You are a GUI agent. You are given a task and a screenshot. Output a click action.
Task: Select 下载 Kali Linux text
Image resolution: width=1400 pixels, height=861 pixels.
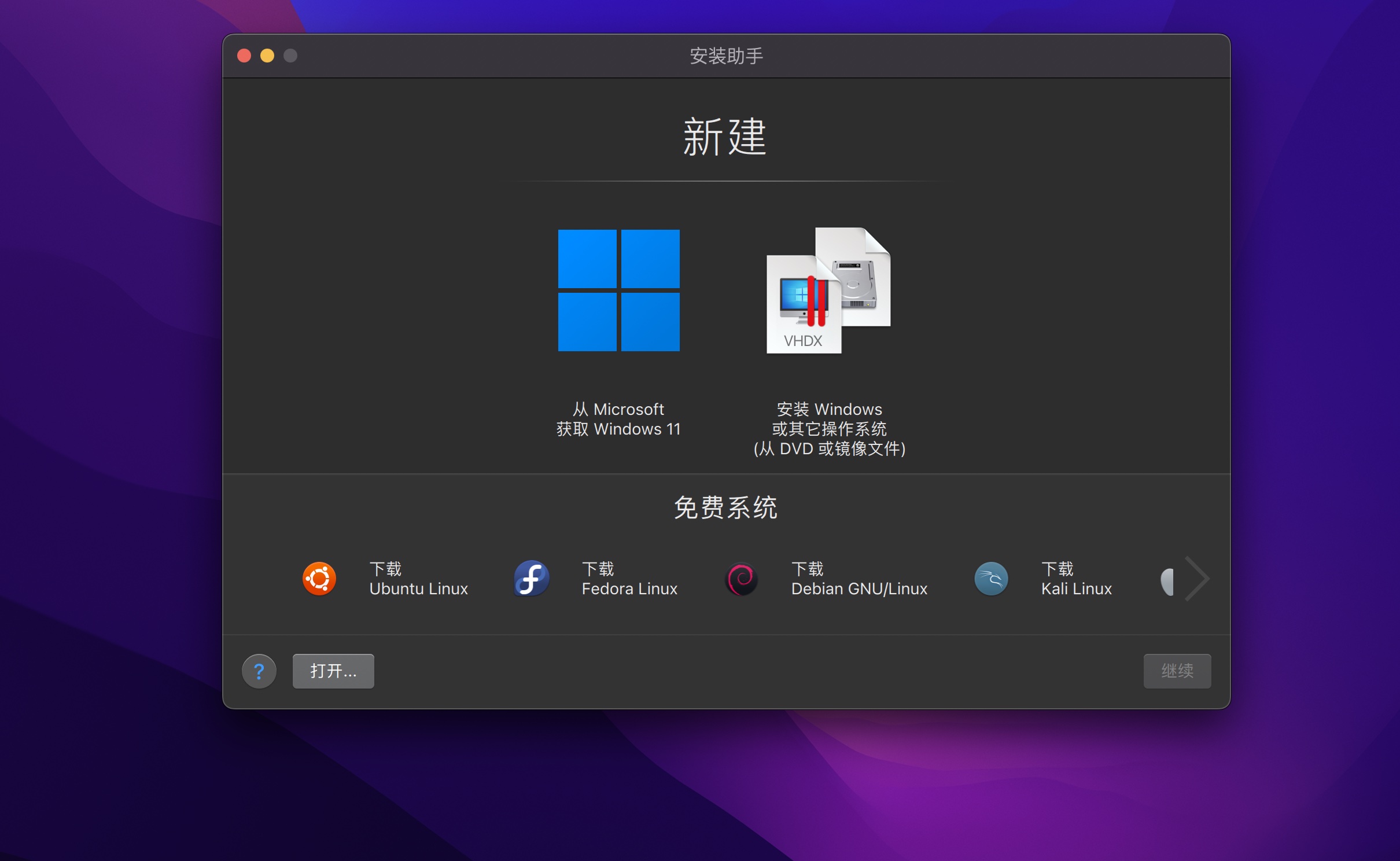(1077, 579)
